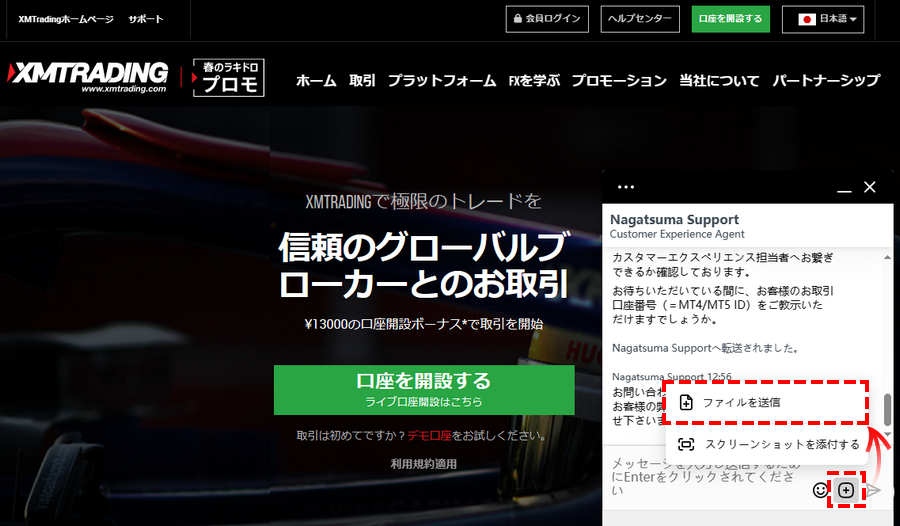This screenshot has height=526, width=900.
Task: Open the emoji picker in chat
Action: (x=820, y=490)
